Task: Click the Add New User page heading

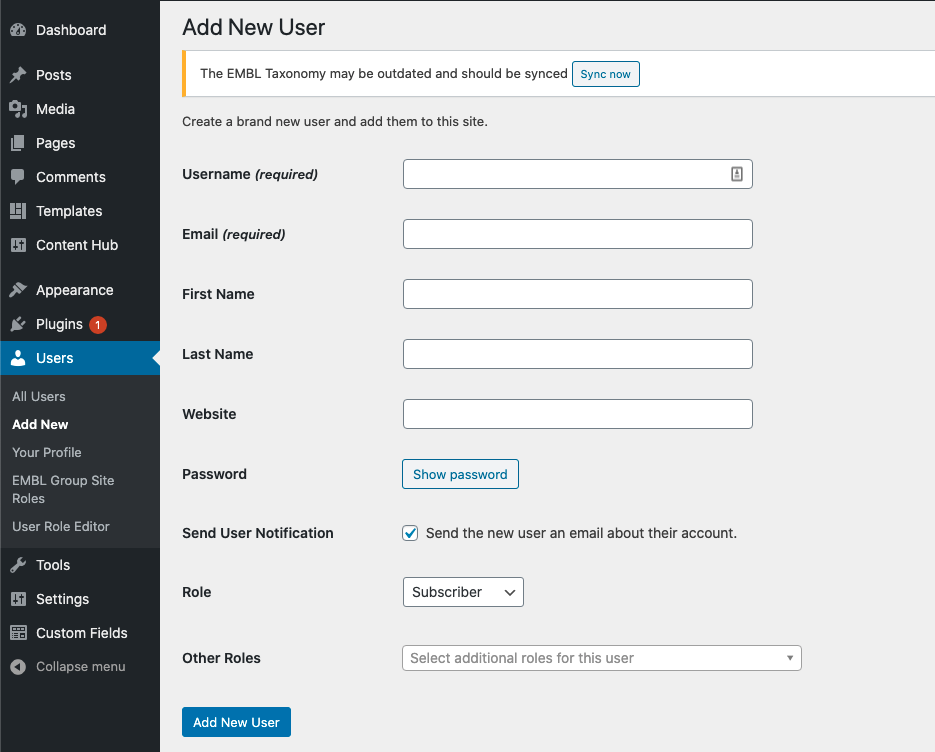Action: [x=253, y=27]
